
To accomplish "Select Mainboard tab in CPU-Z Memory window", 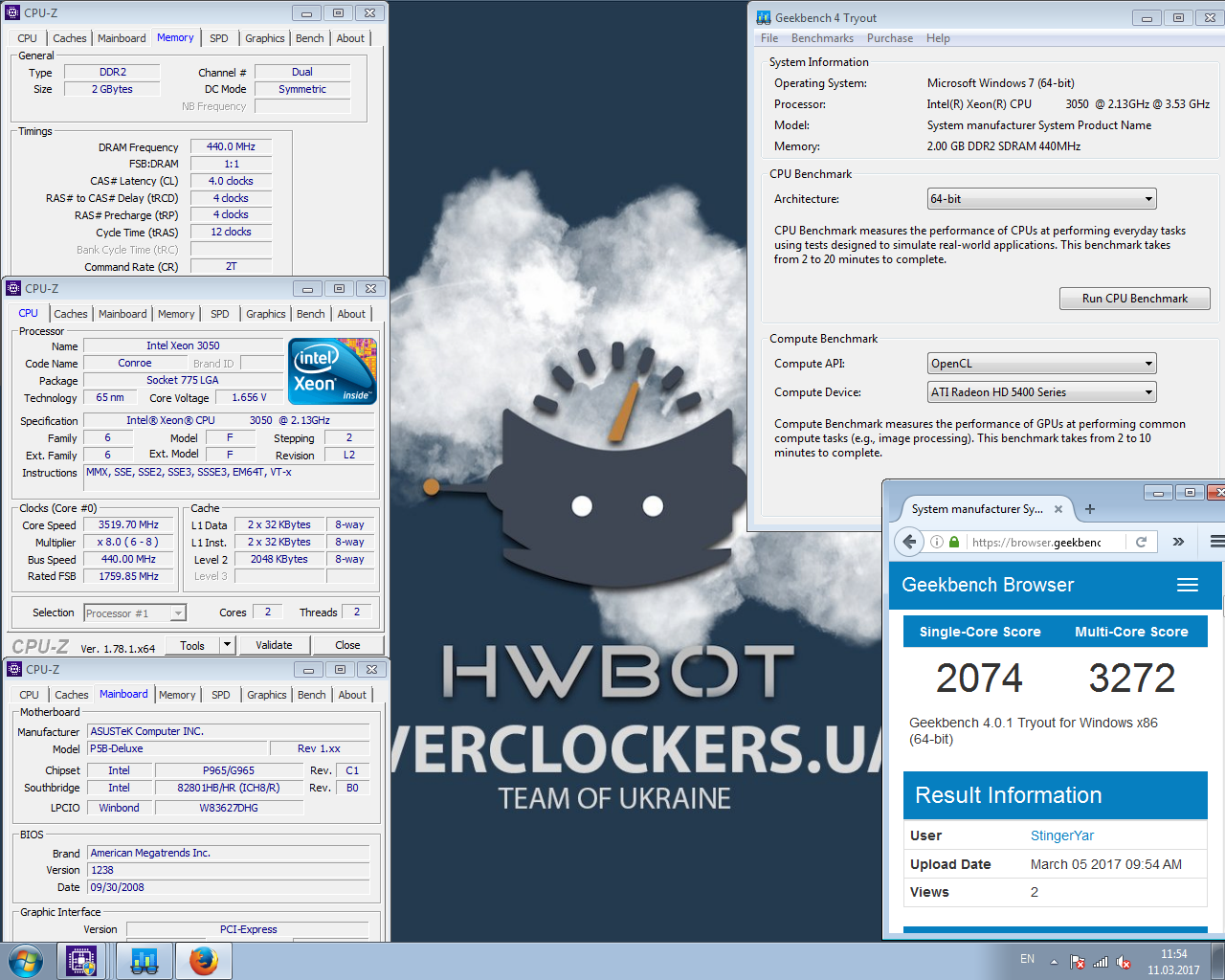I will click(122, 38).
